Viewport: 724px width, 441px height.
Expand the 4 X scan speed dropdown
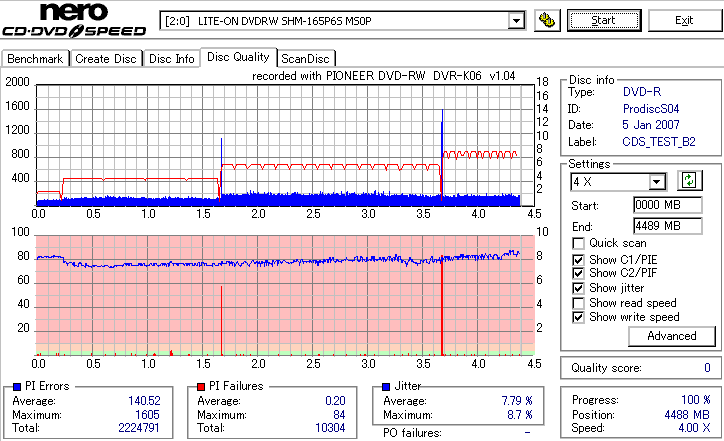coord(656,182)
